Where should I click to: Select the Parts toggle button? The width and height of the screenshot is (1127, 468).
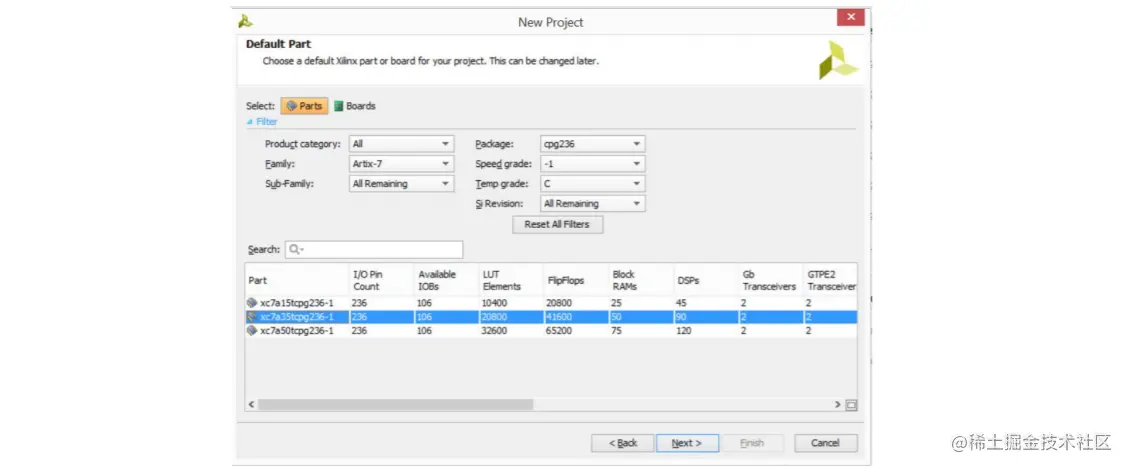click(x=304, y=106)
